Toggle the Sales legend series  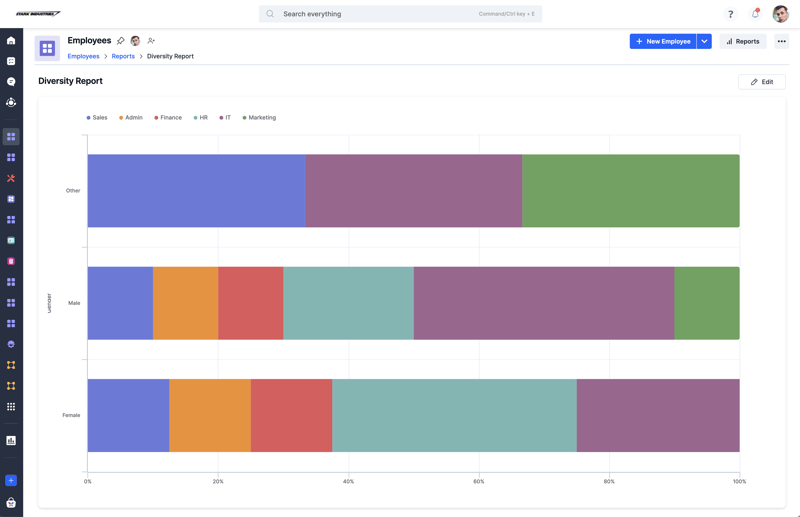(97, 117)
